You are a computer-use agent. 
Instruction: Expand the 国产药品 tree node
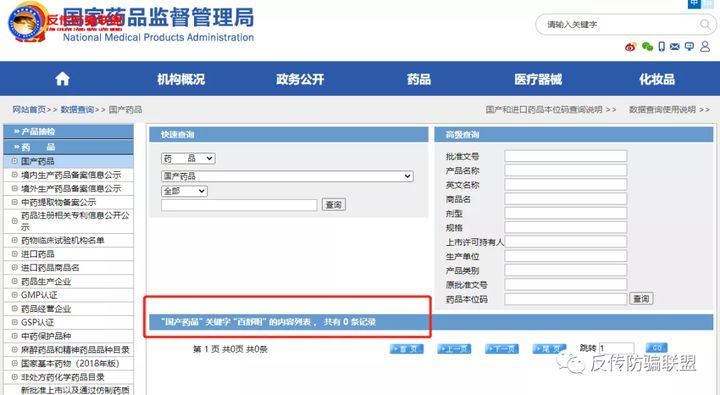tap(15, 161)
